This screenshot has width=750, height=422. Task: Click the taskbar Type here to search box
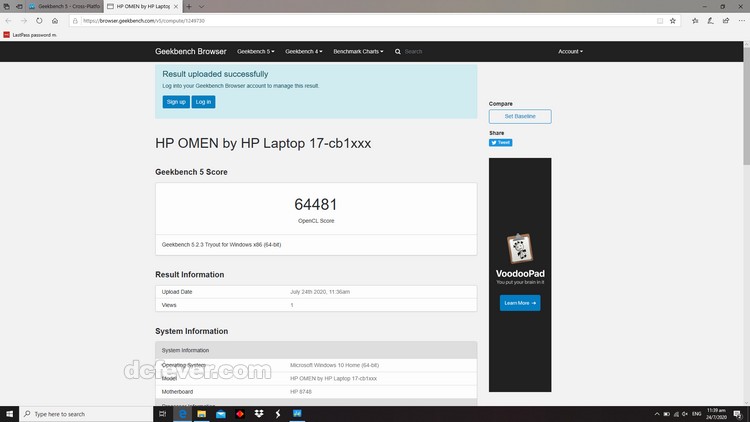point(86,414)
